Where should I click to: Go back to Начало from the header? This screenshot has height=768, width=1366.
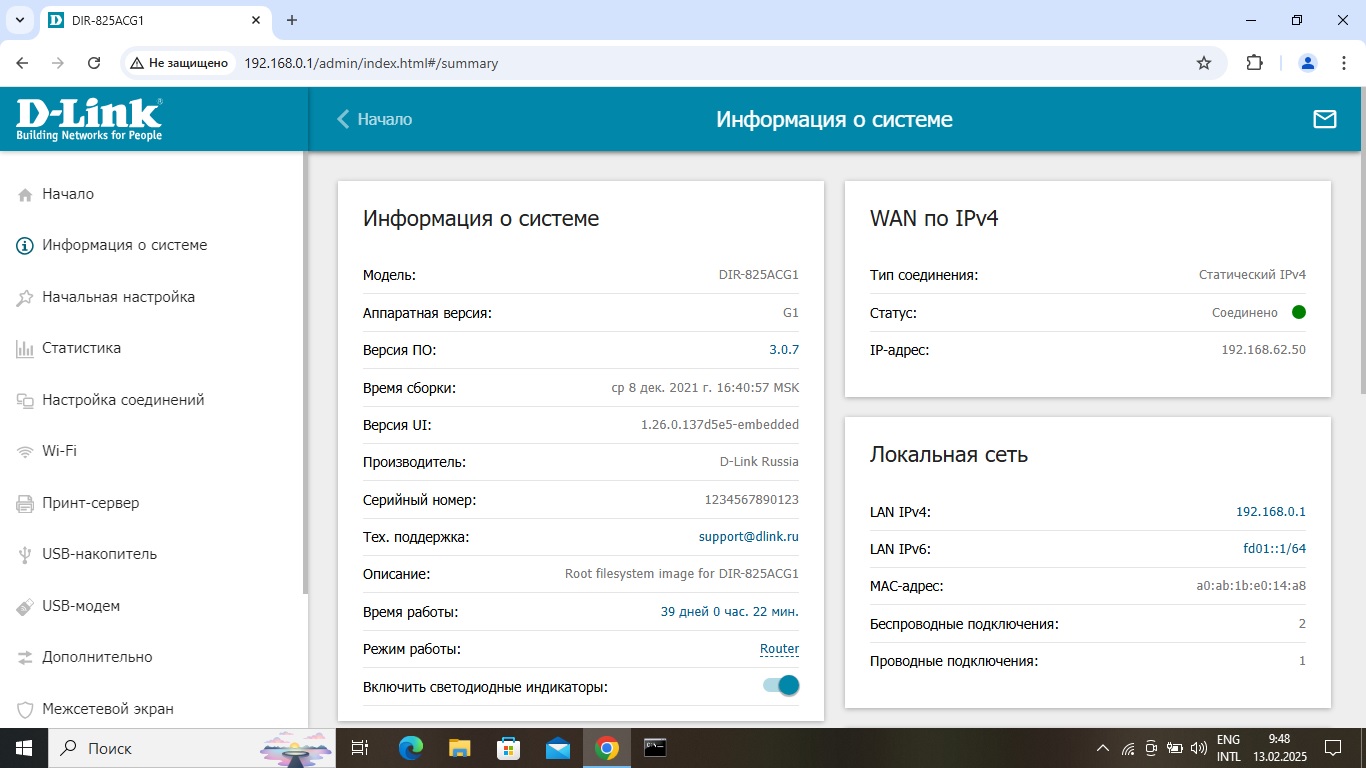[374, 119]
